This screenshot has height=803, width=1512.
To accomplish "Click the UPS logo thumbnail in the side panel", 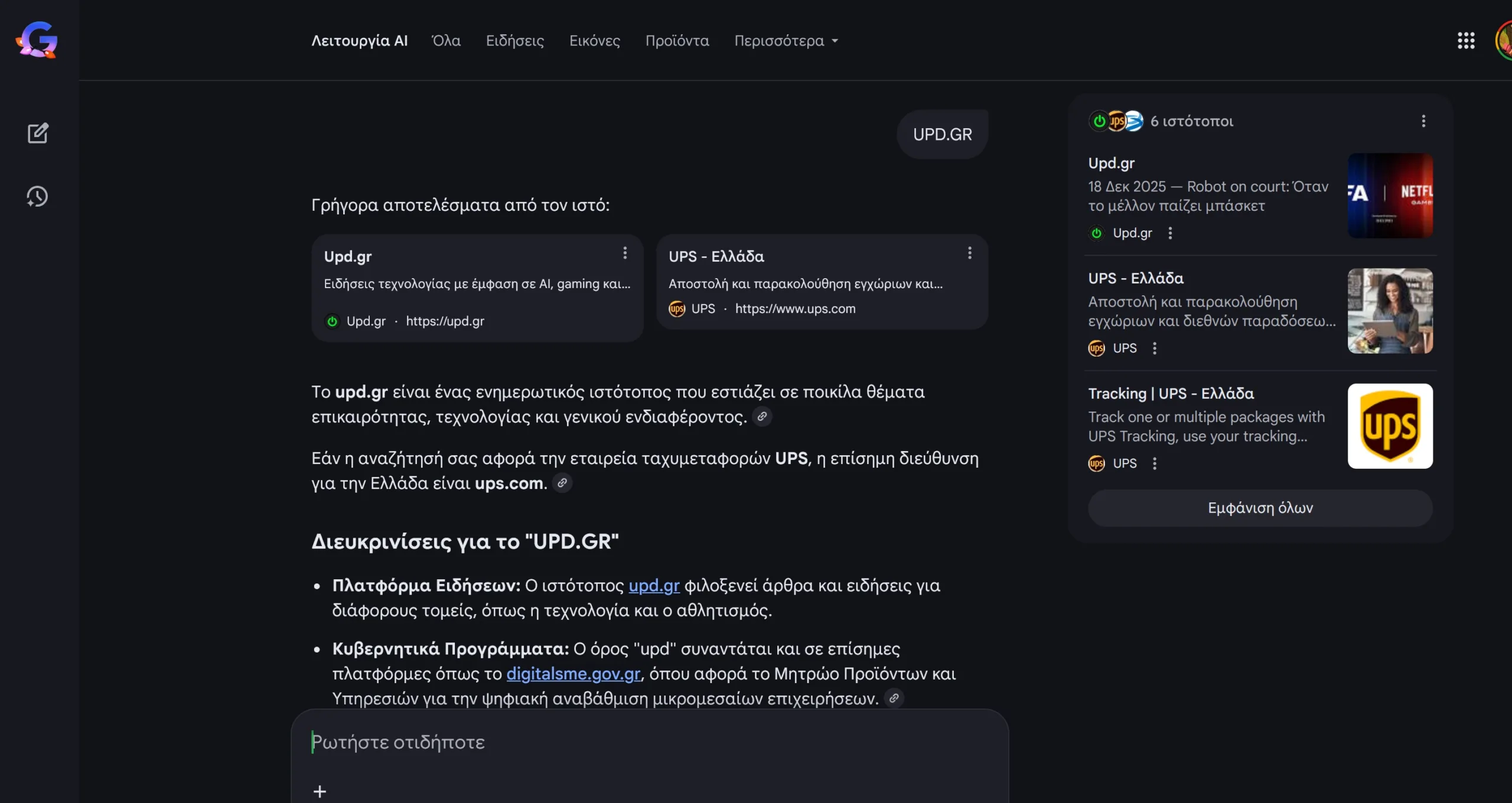I will [1390, 426].
